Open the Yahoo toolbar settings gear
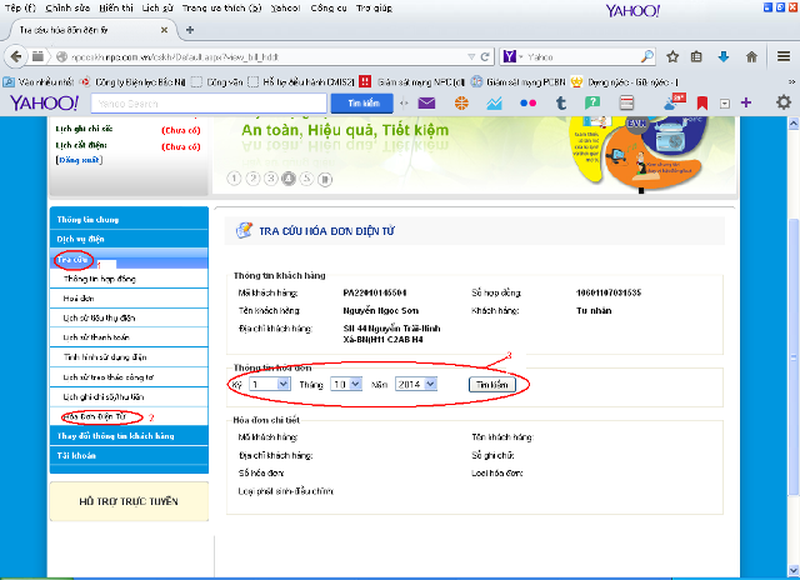Image resolution: width=800 pixels, height=580 pixels. [782, 102]
